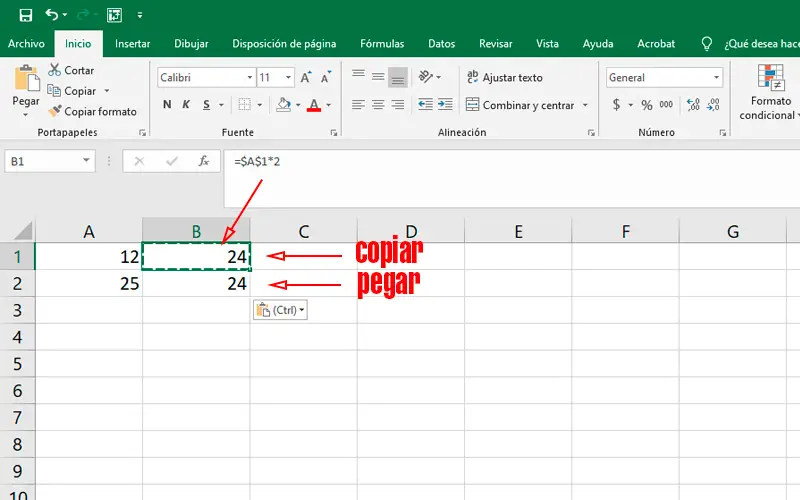The width and height of the screenshot is (800, 500).
Task: Expand the Combinar y centrar dropdown arrow
Action: [585, 105]
